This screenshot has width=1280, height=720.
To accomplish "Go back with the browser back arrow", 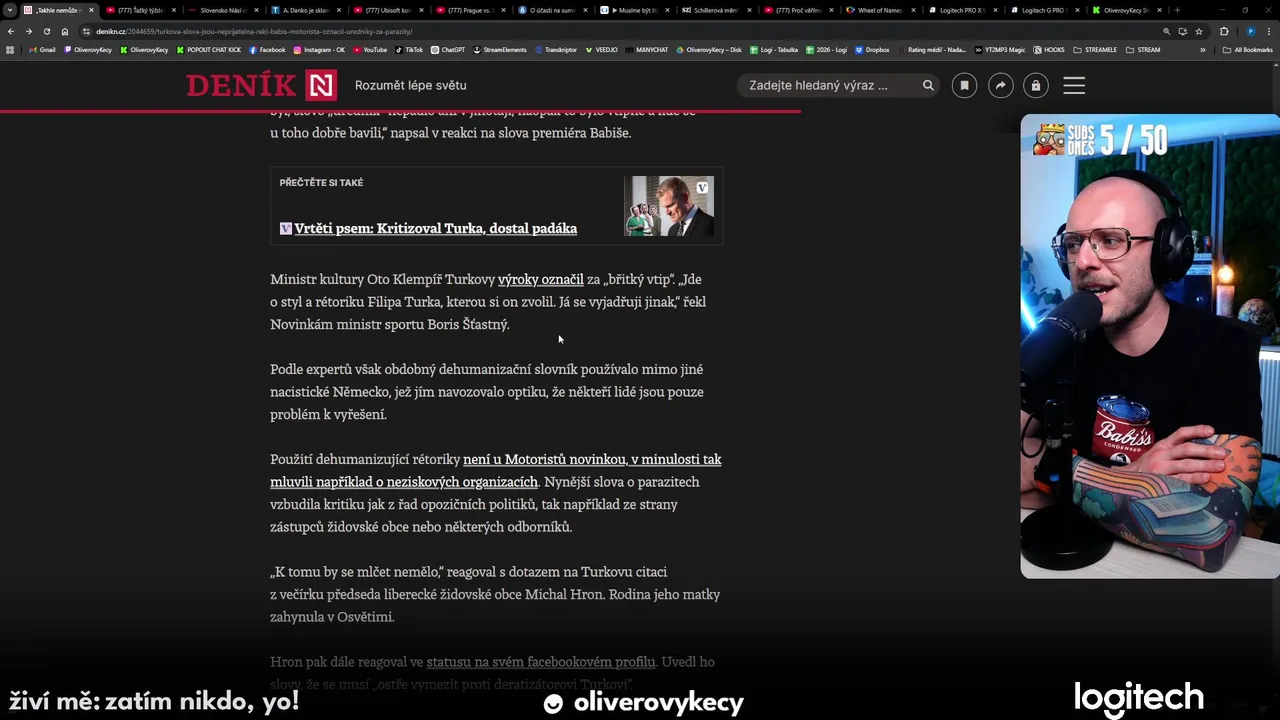I will pyautogui.click(x=11, y=31).
